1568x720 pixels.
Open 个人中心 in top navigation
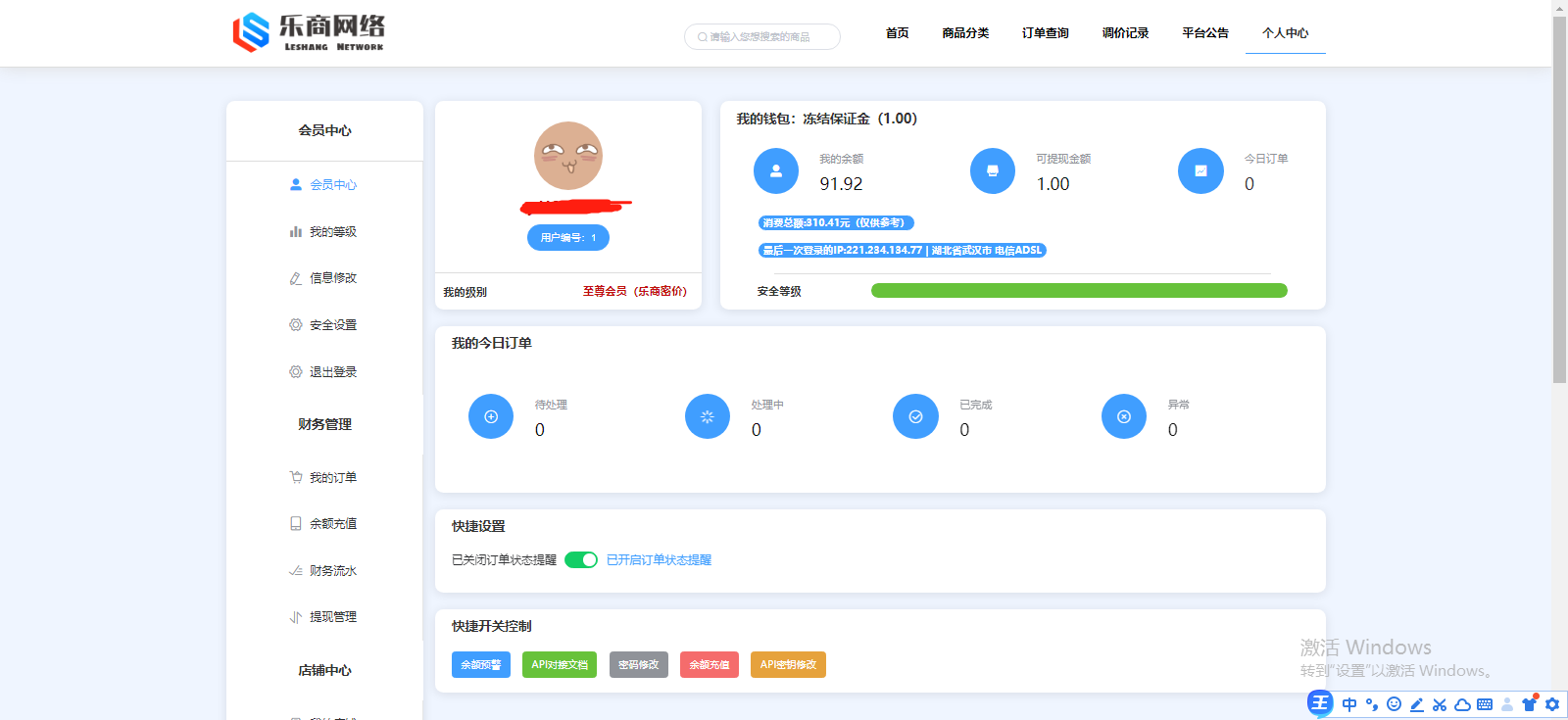pos(1285,33)
